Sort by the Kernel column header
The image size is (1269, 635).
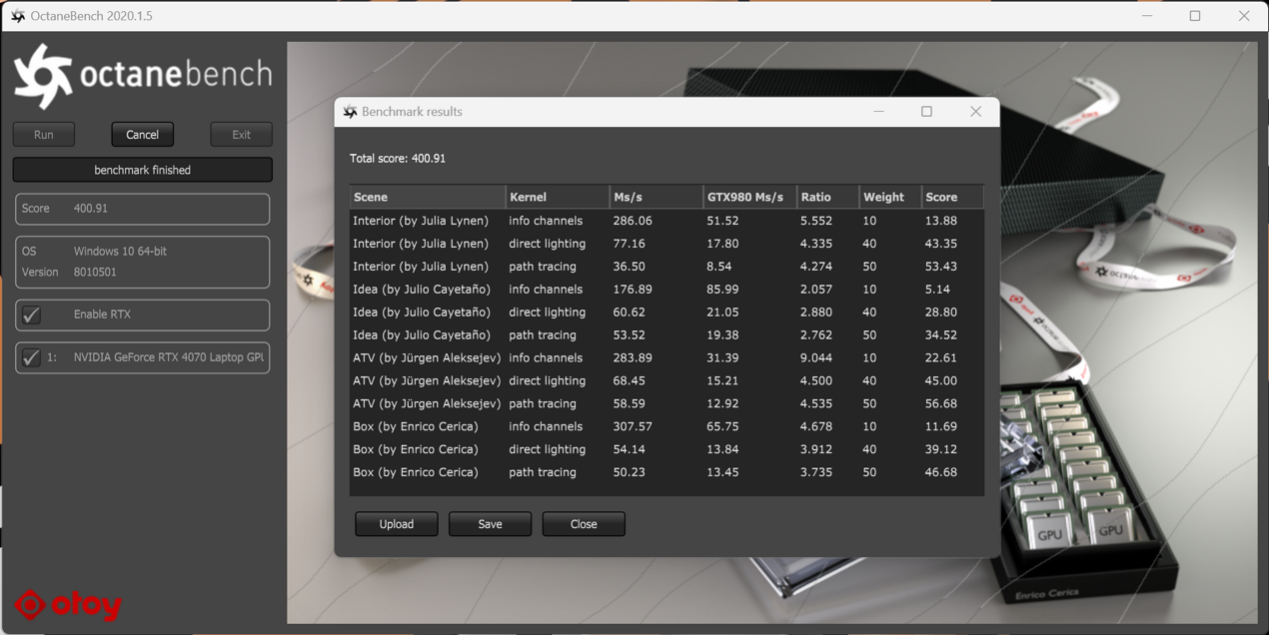tap(558, 197)
